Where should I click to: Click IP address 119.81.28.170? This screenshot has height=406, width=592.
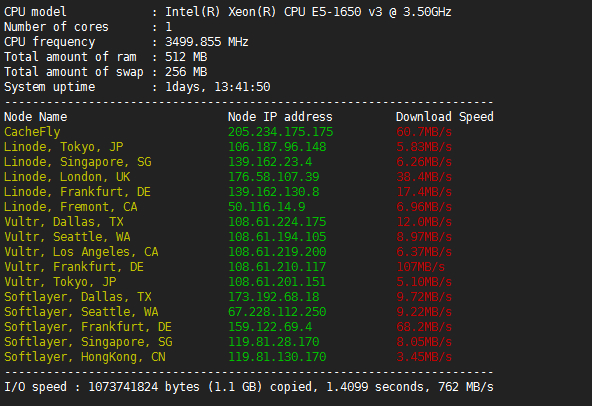tap(274, 342)
